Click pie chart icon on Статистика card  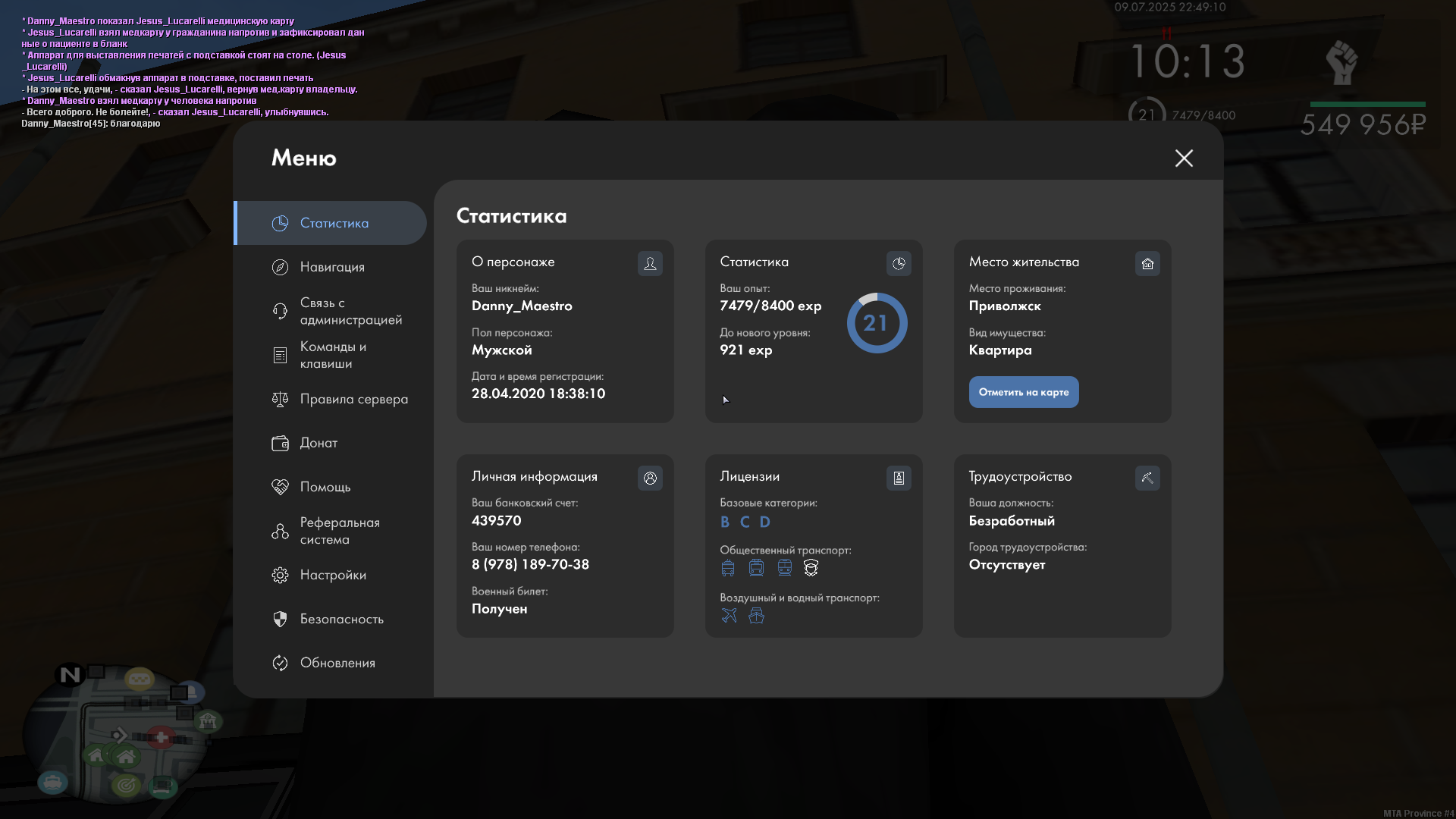tap(899, 263)
